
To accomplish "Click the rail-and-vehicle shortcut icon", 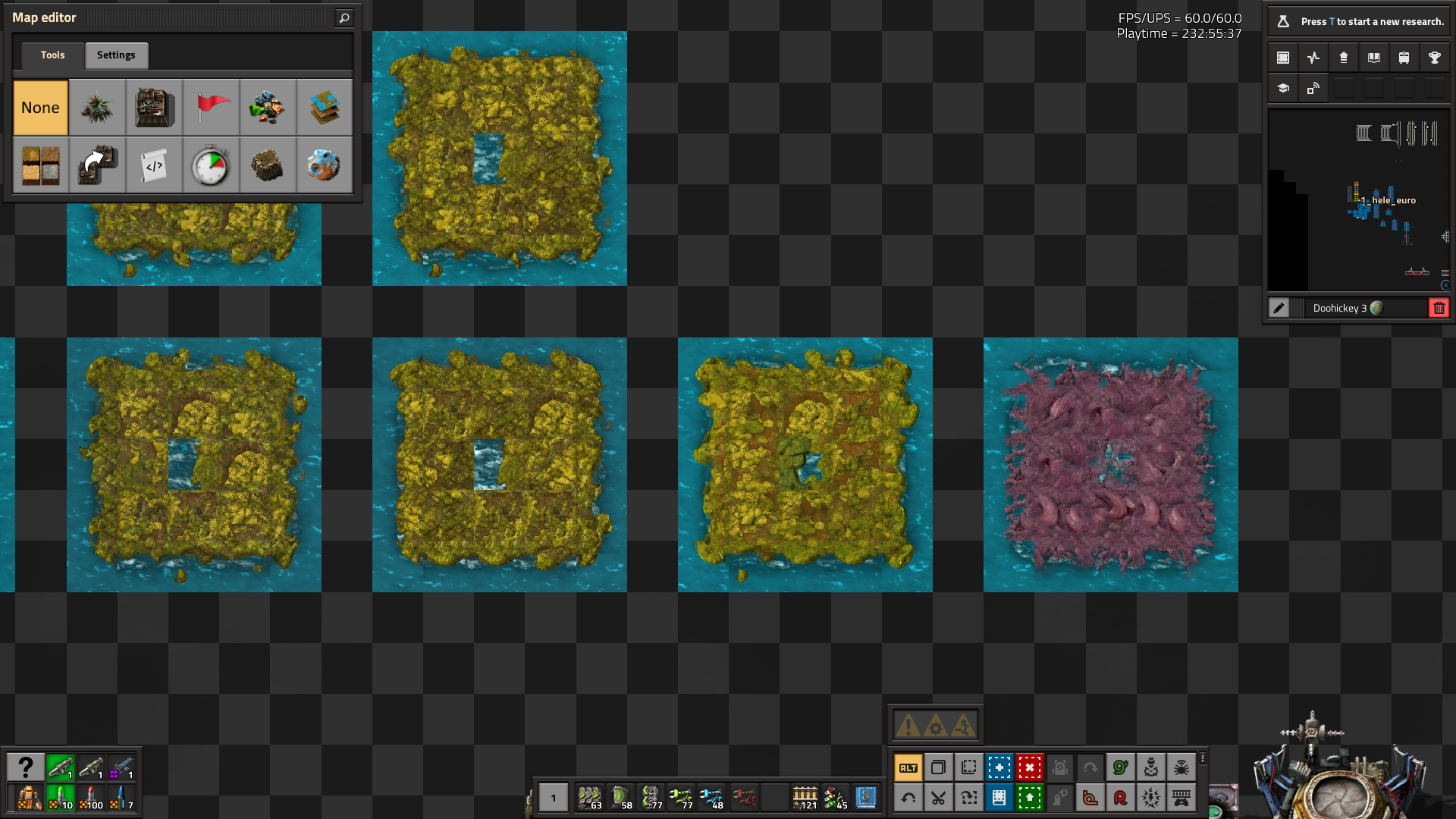I will tap(1181, 798).
